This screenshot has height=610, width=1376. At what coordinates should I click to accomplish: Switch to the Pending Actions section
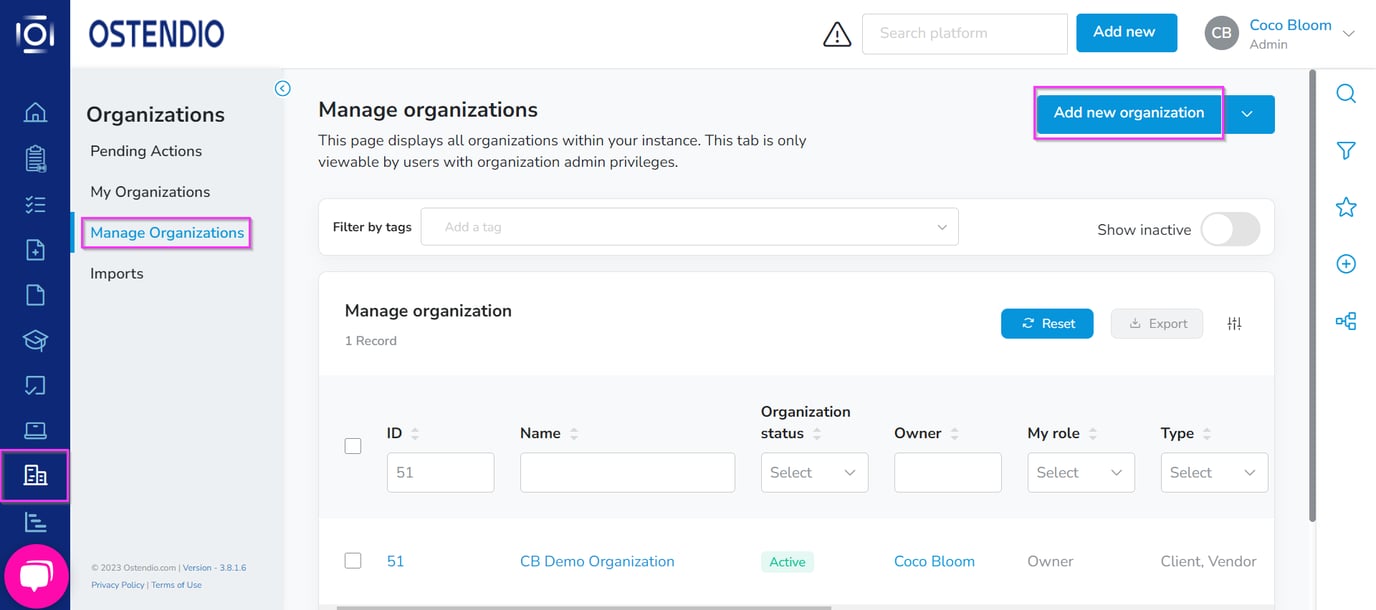[145, 150]
